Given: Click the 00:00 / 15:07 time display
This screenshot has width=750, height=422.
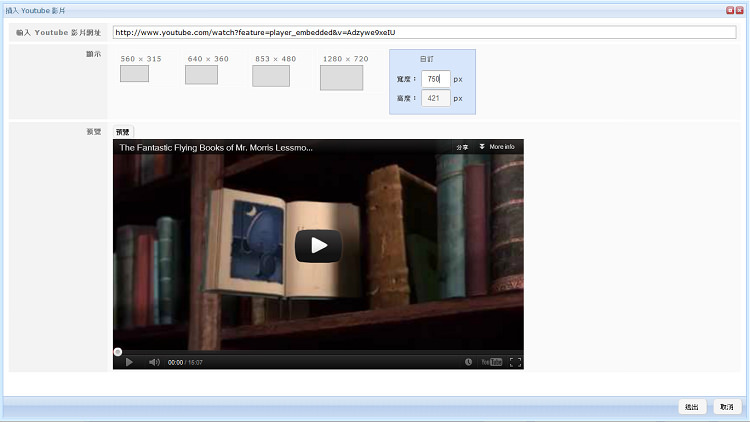Looking at the screenshot, I should point(185,363).
